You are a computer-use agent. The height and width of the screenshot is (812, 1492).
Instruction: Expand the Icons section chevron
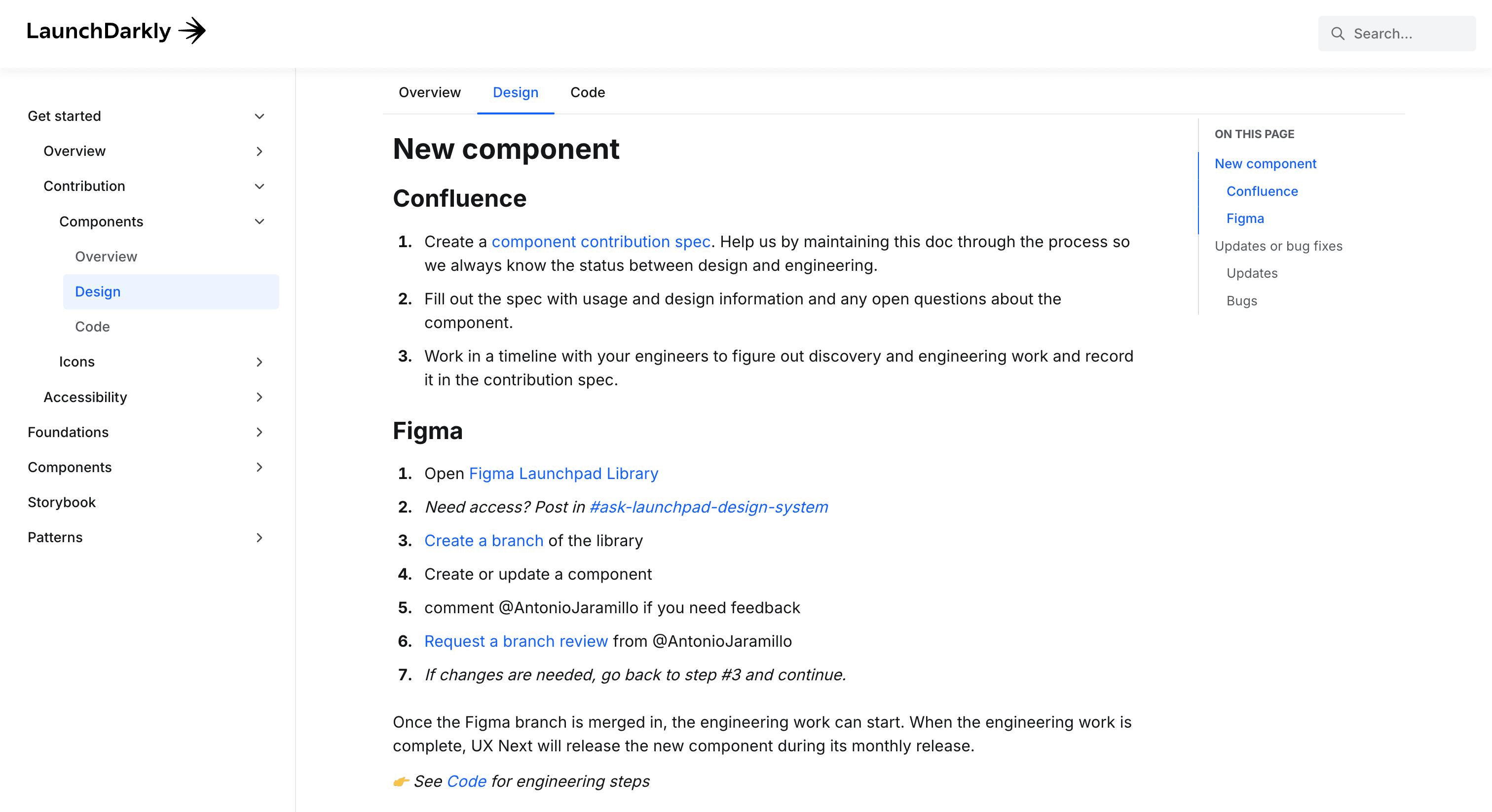click(260, 362)
